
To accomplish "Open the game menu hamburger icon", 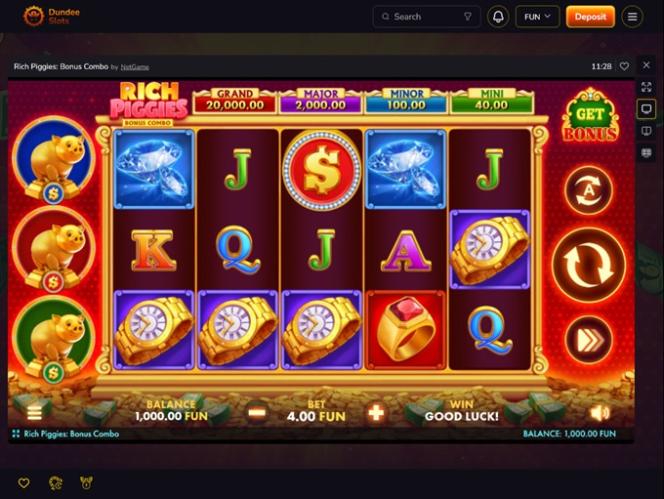I will [x=34, y=412].
